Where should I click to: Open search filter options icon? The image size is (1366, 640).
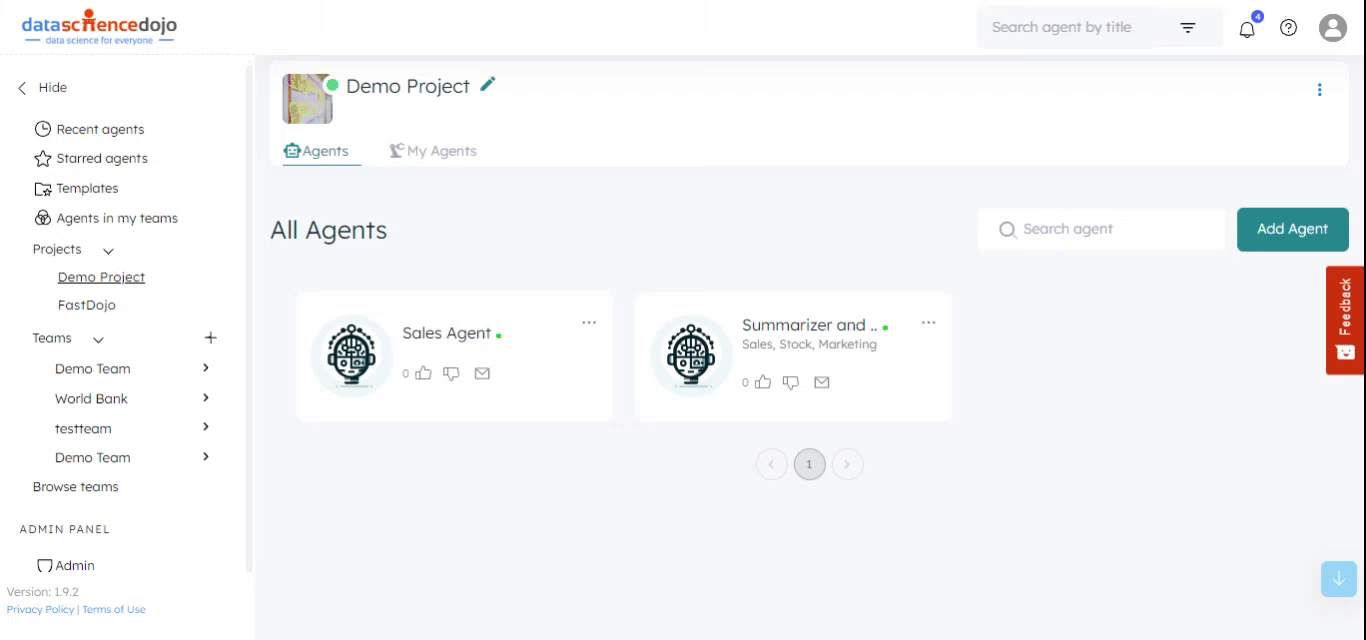point(1188,28)
